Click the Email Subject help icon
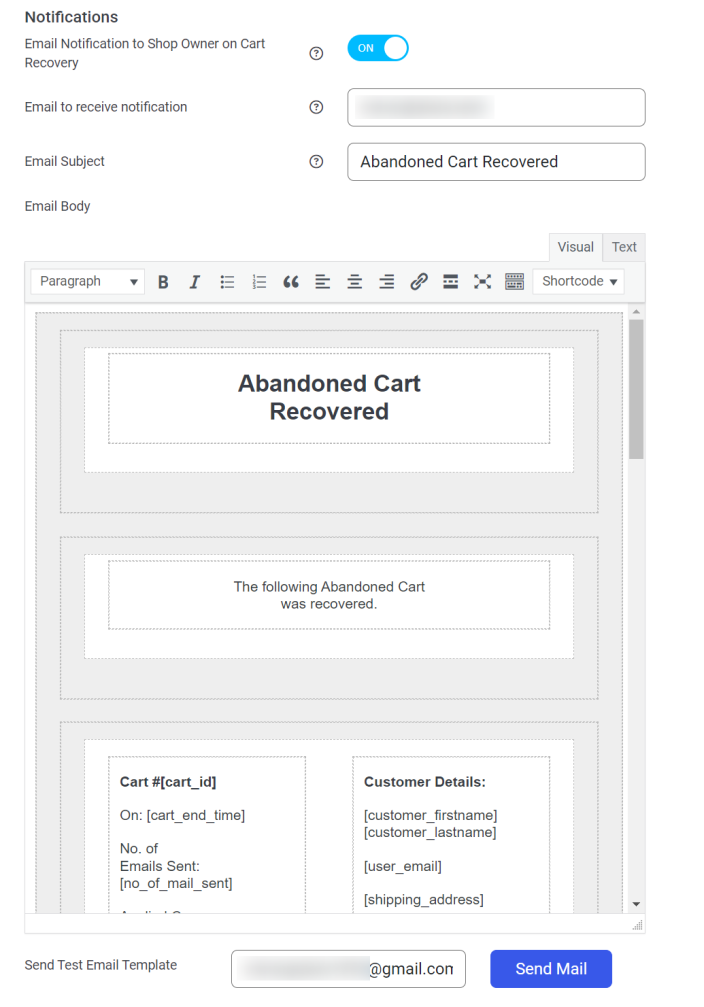 coord(316,162)
